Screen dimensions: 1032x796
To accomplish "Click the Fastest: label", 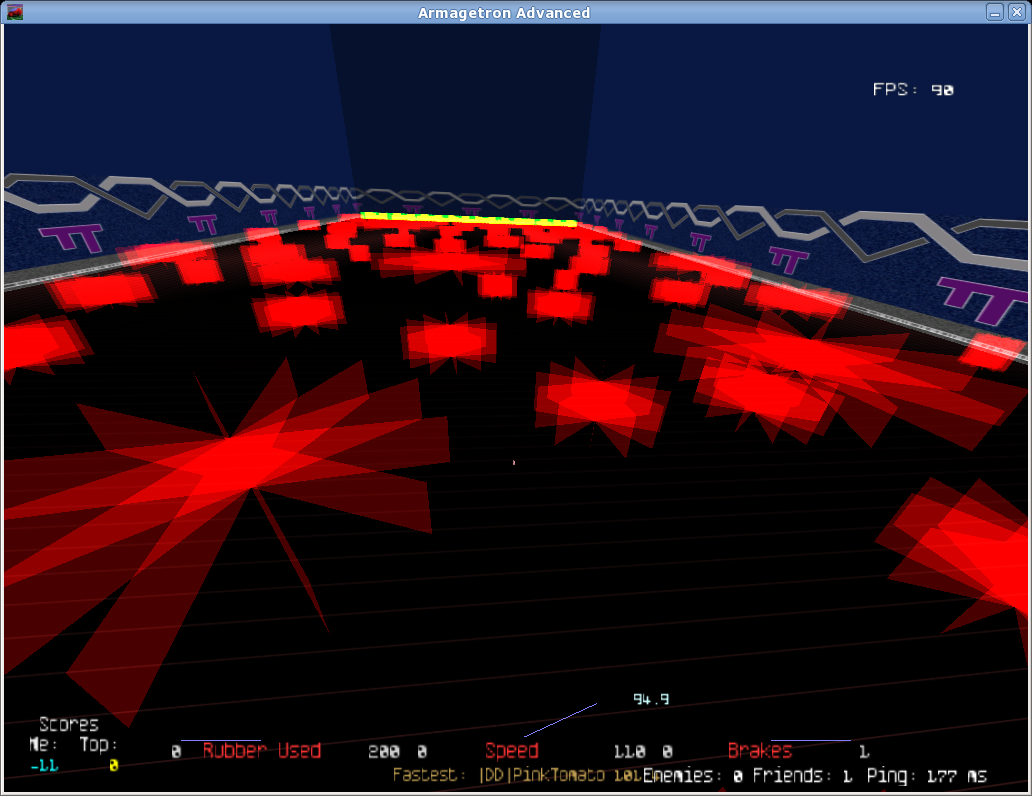I will pyautogui.click(x=429, y=775).
